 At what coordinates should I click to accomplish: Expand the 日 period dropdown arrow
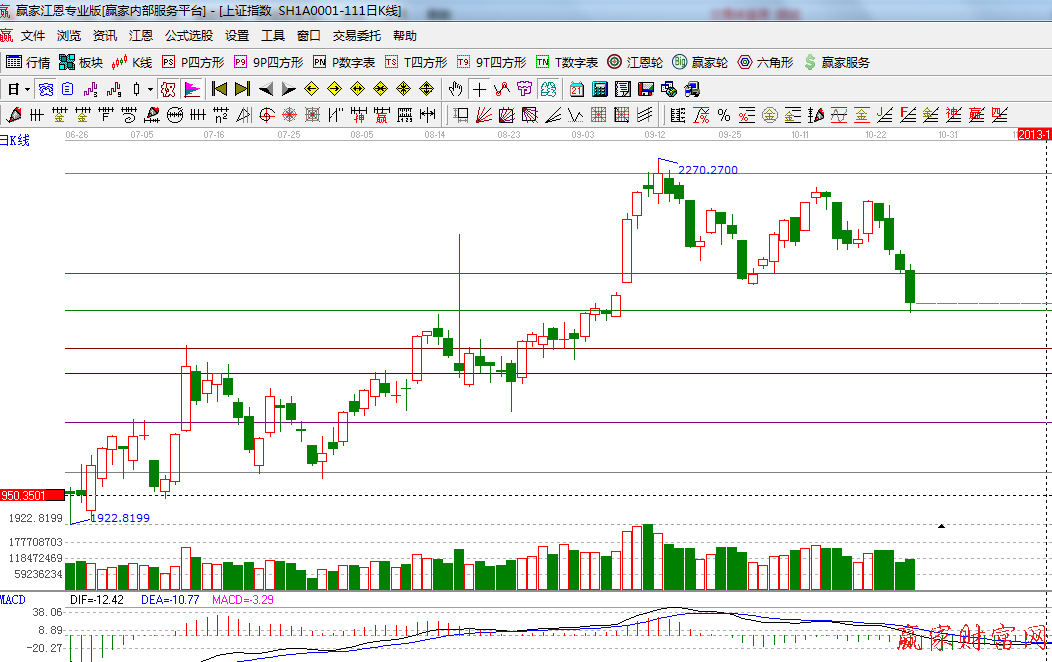pos(26,89)
